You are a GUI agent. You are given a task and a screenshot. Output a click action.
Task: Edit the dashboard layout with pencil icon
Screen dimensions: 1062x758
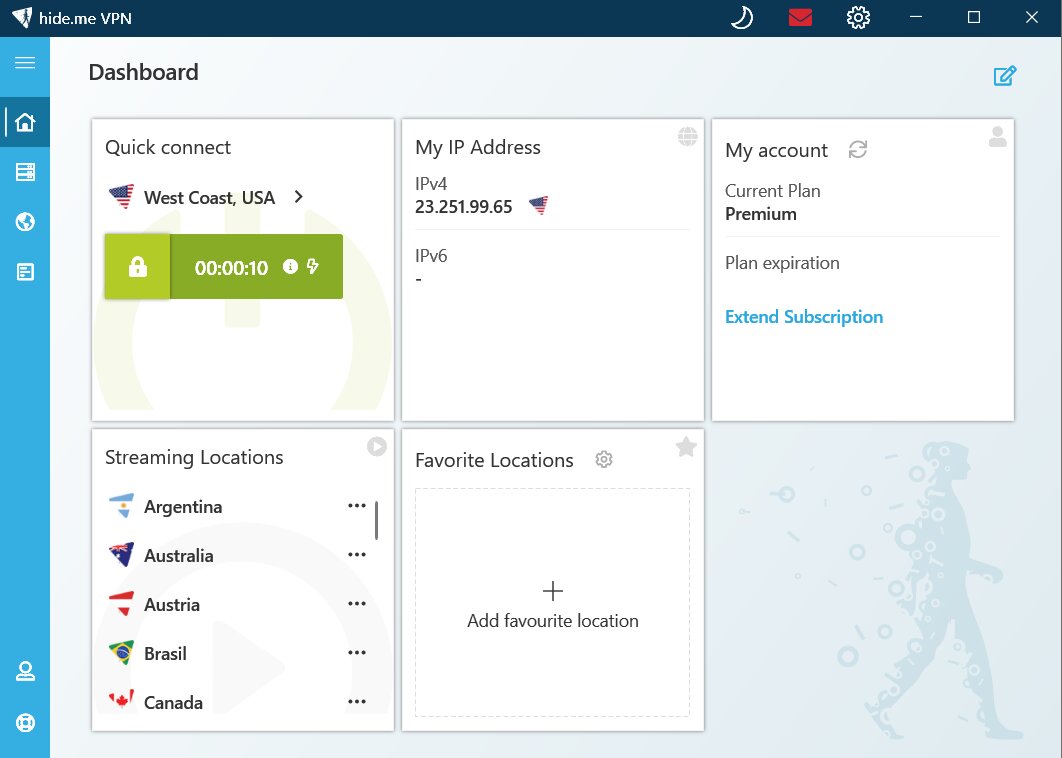1004,75
